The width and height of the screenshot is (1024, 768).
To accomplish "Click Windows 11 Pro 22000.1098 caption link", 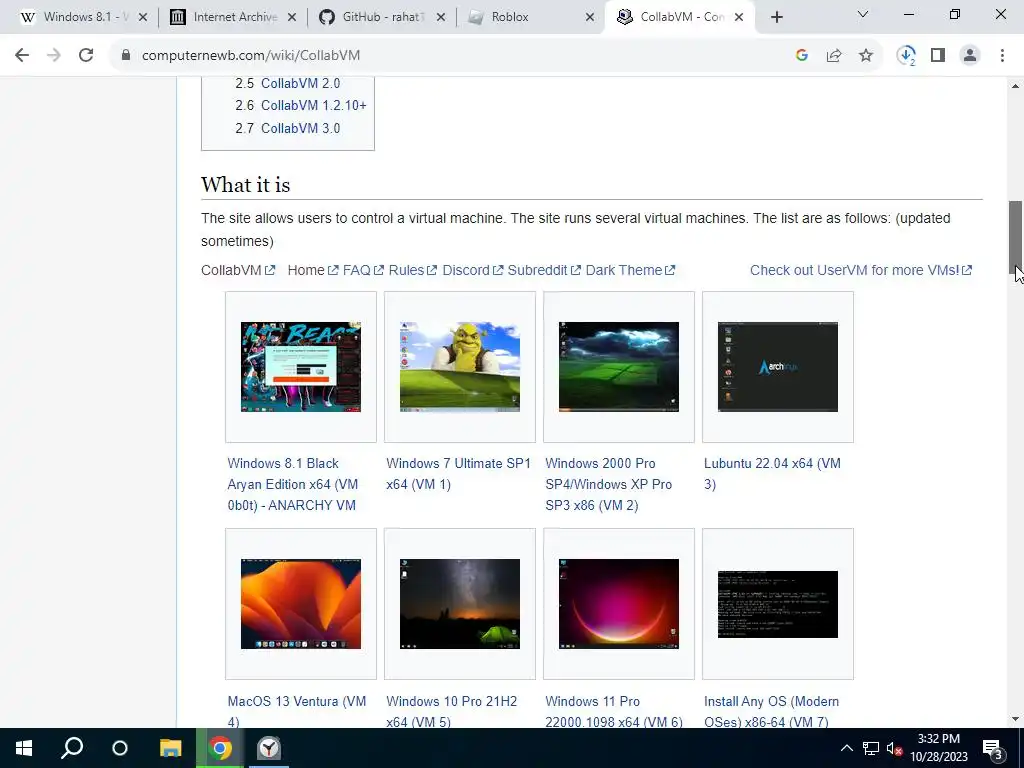I will tap(614, 711).
